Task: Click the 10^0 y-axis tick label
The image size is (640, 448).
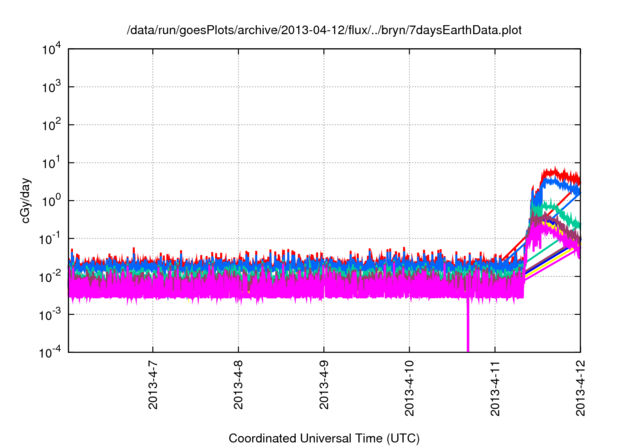Action: point(51,201)
